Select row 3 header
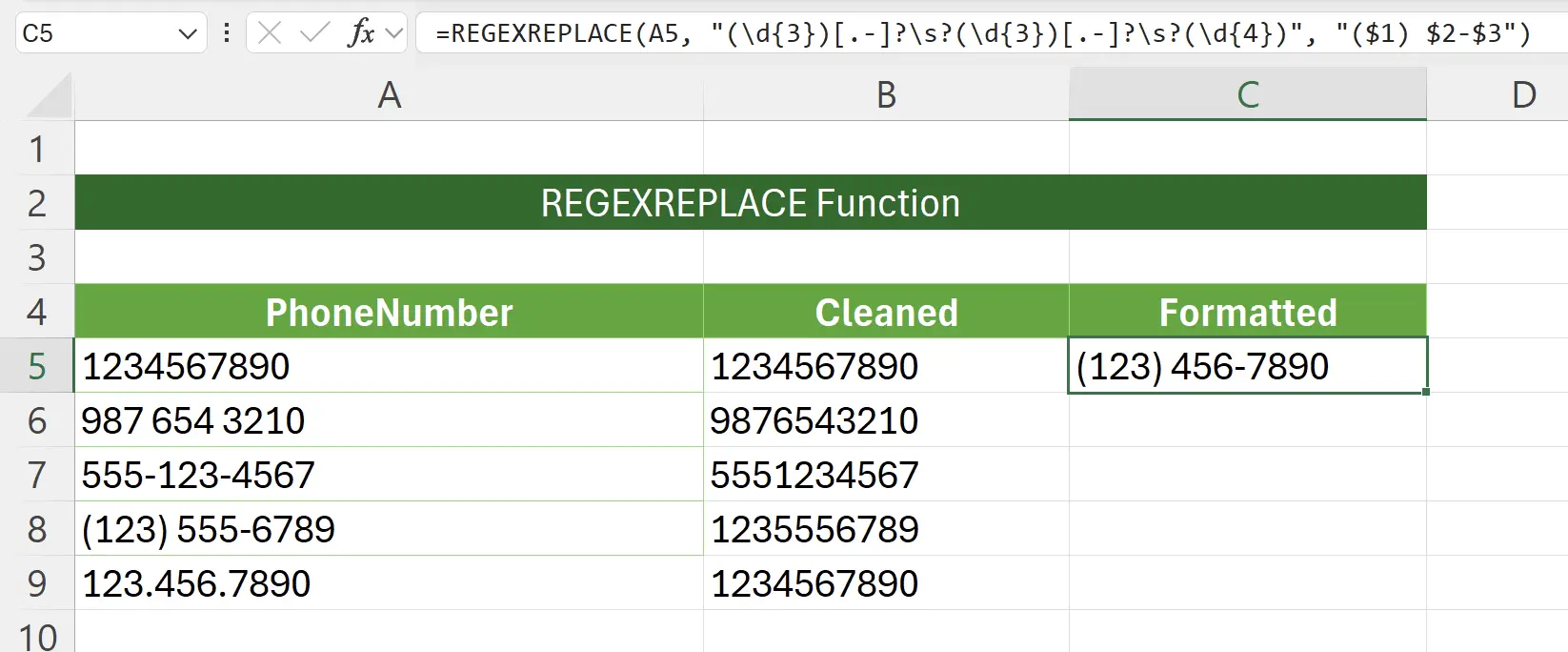The image size is (1568, 652). [x=37, y=257]
